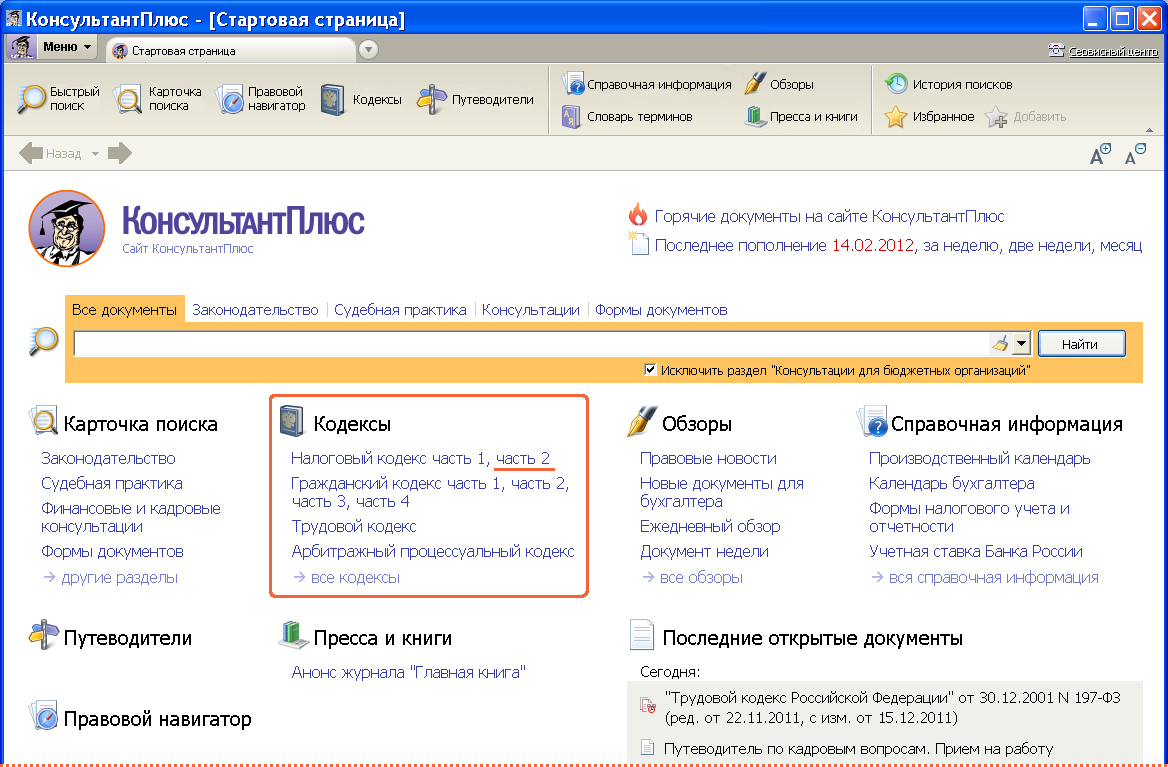Open Словарь терминов in toolbar
Viewport: 1168px width, 767px height.
coord(627,117)
